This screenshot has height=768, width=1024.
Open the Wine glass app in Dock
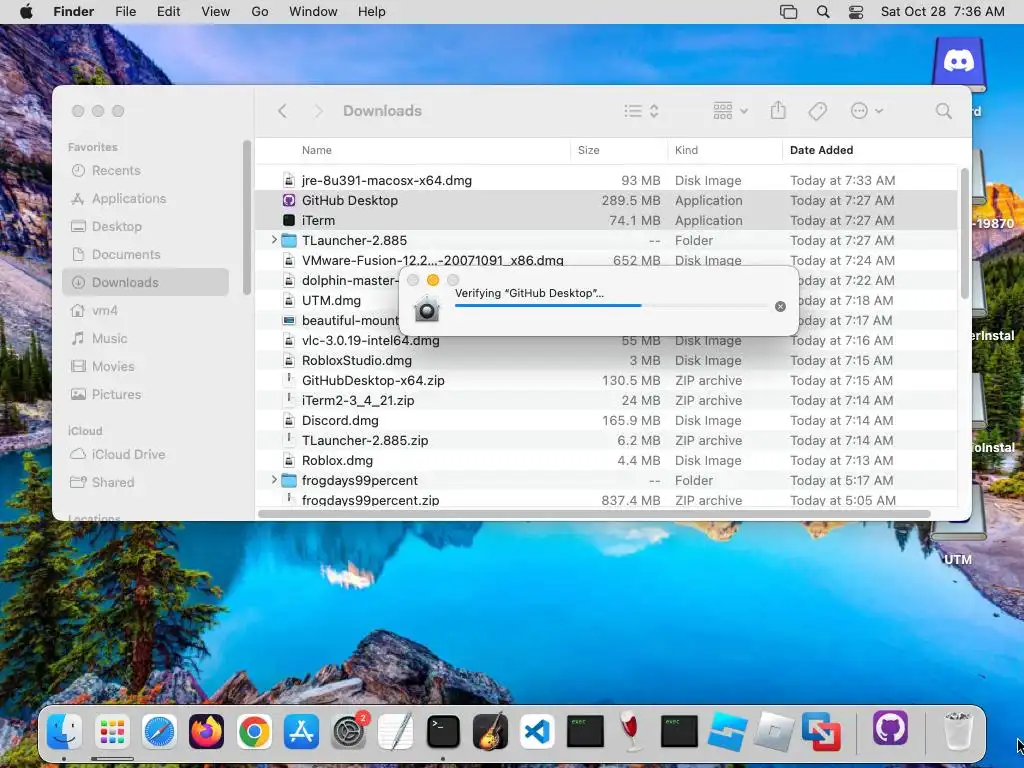[631, 731]
